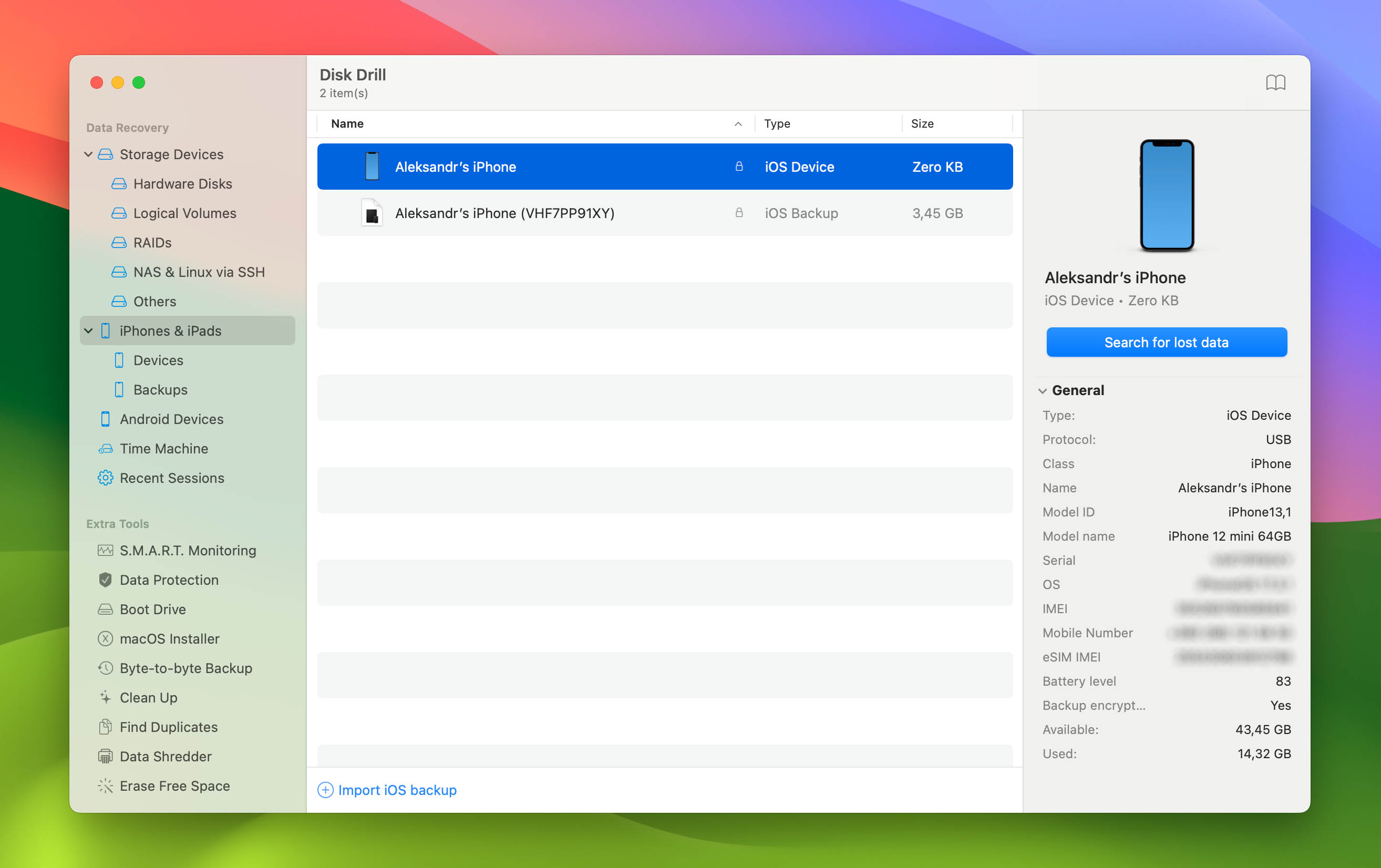The width and height of the screenshot is (1381, 868).
Task: Expand the General info section
Action: (1044, 390)
